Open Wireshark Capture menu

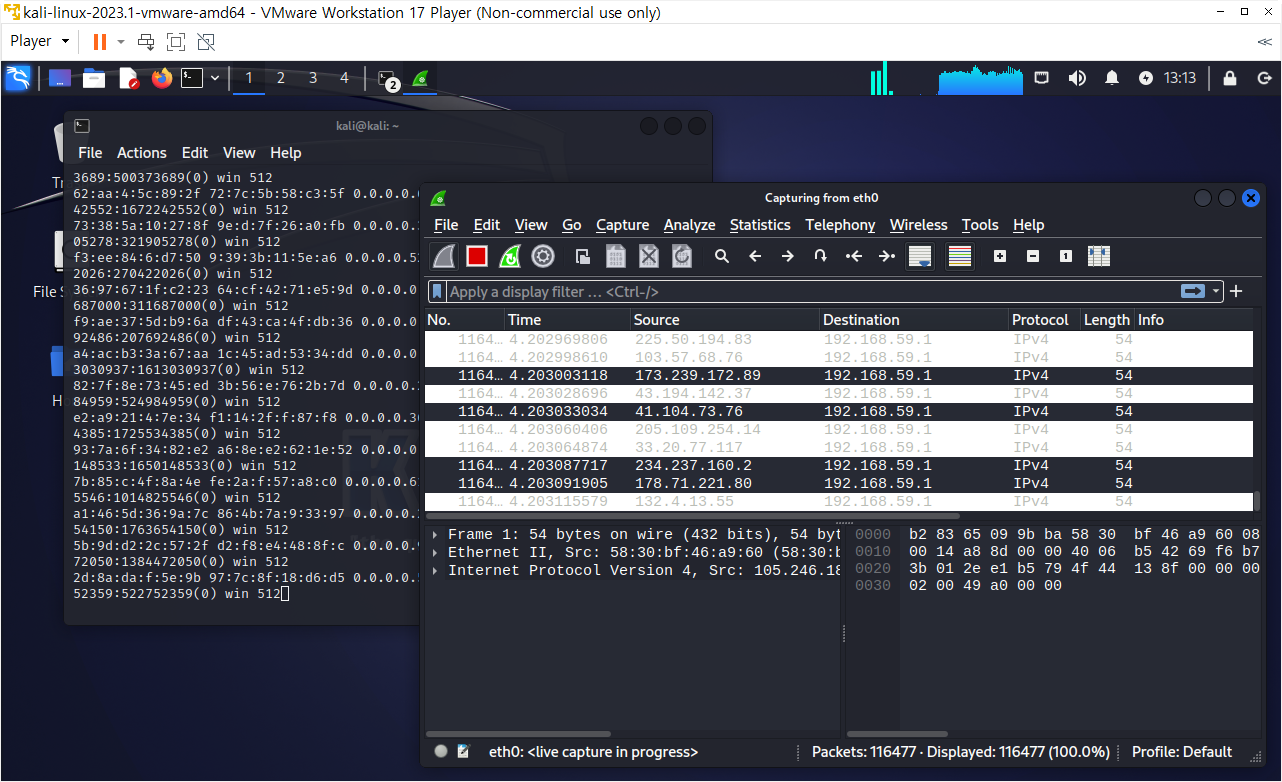coord(623,225)
